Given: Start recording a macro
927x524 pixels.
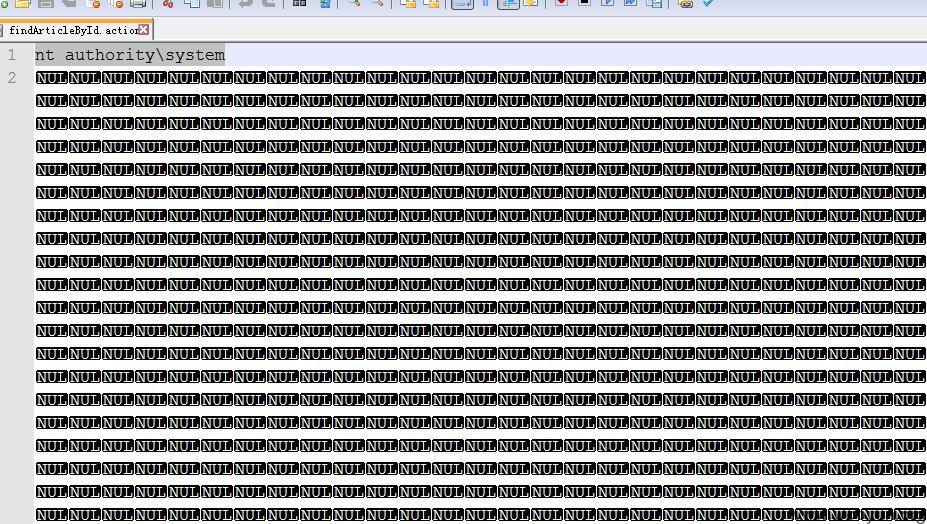Looking at the screenshot, I should pos(561,3).
